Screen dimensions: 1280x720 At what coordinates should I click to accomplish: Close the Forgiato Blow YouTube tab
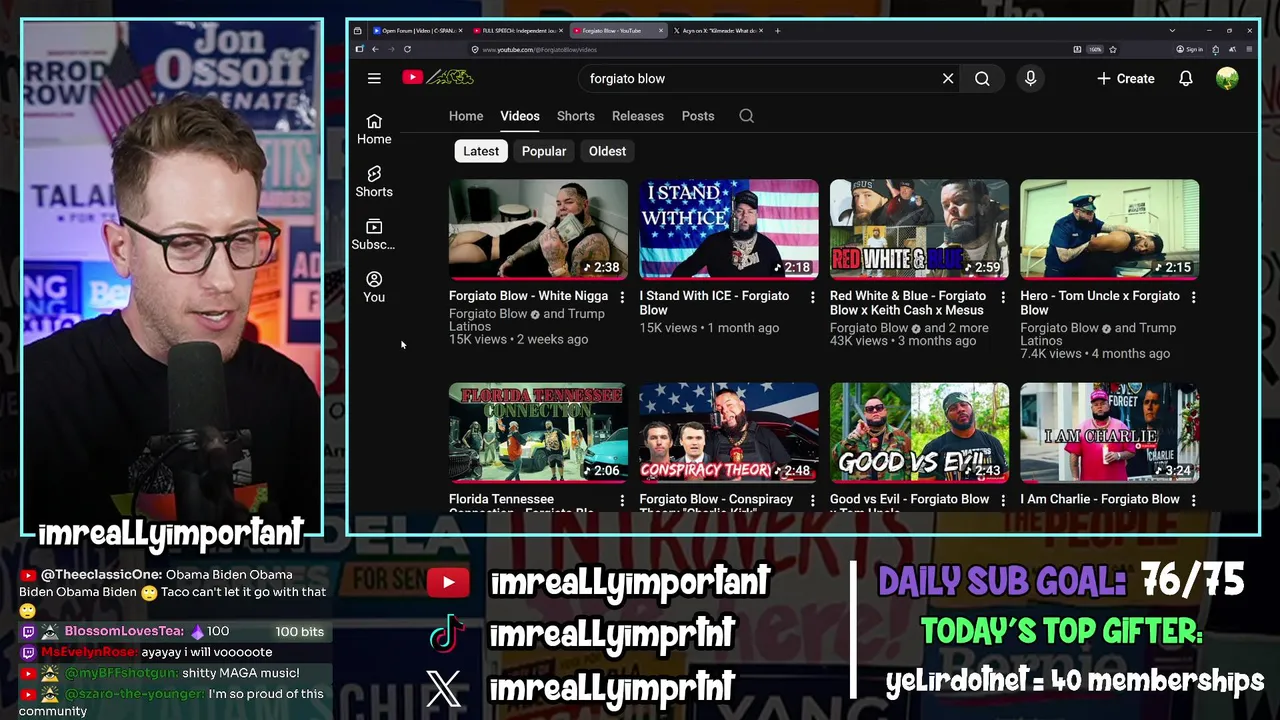pos(660,31)
